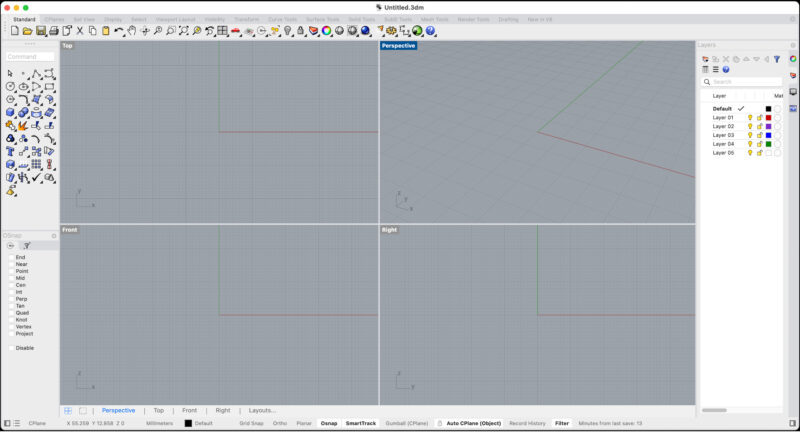
Task: Switch to the Front viewport tab
Action: (189, 410)
